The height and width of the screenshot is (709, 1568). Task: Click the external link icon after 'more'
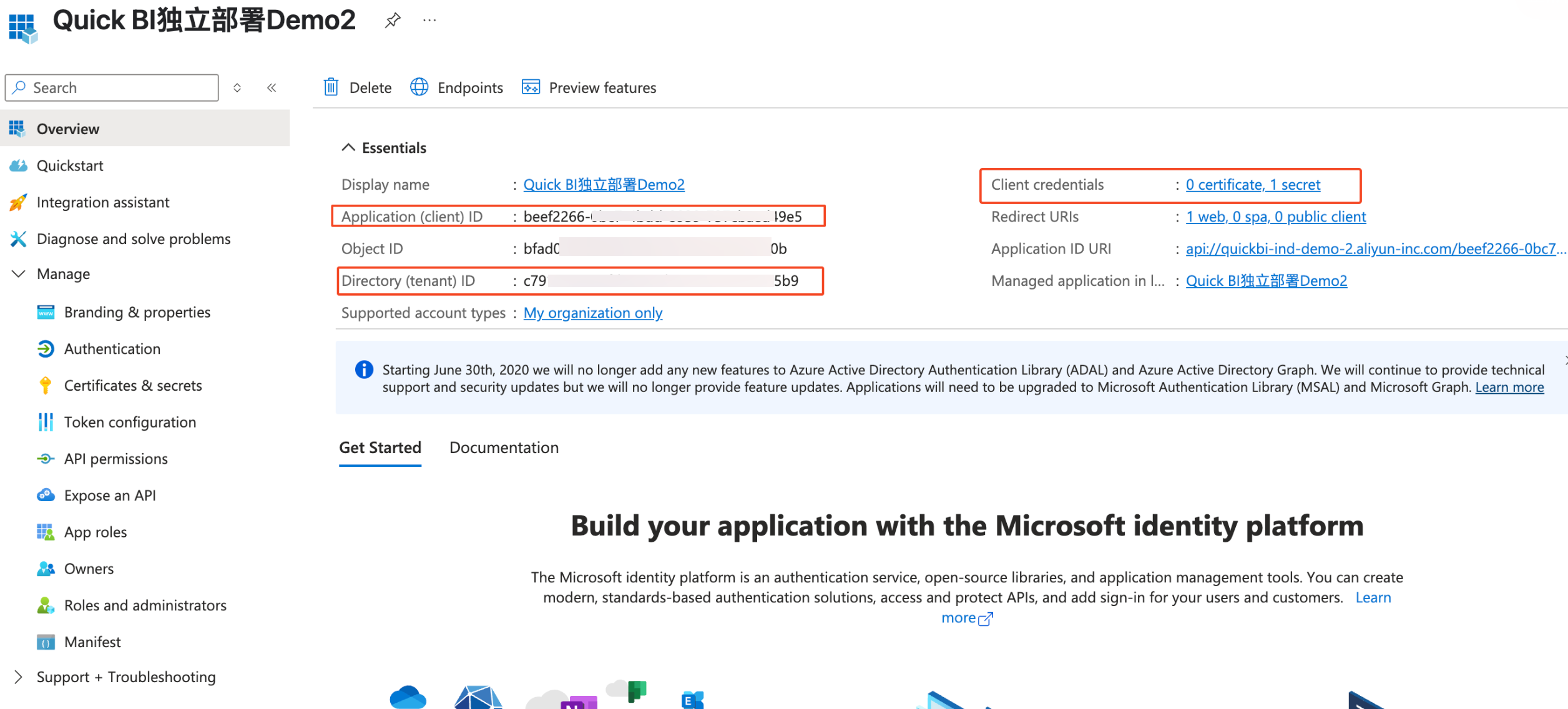[985, 619]
